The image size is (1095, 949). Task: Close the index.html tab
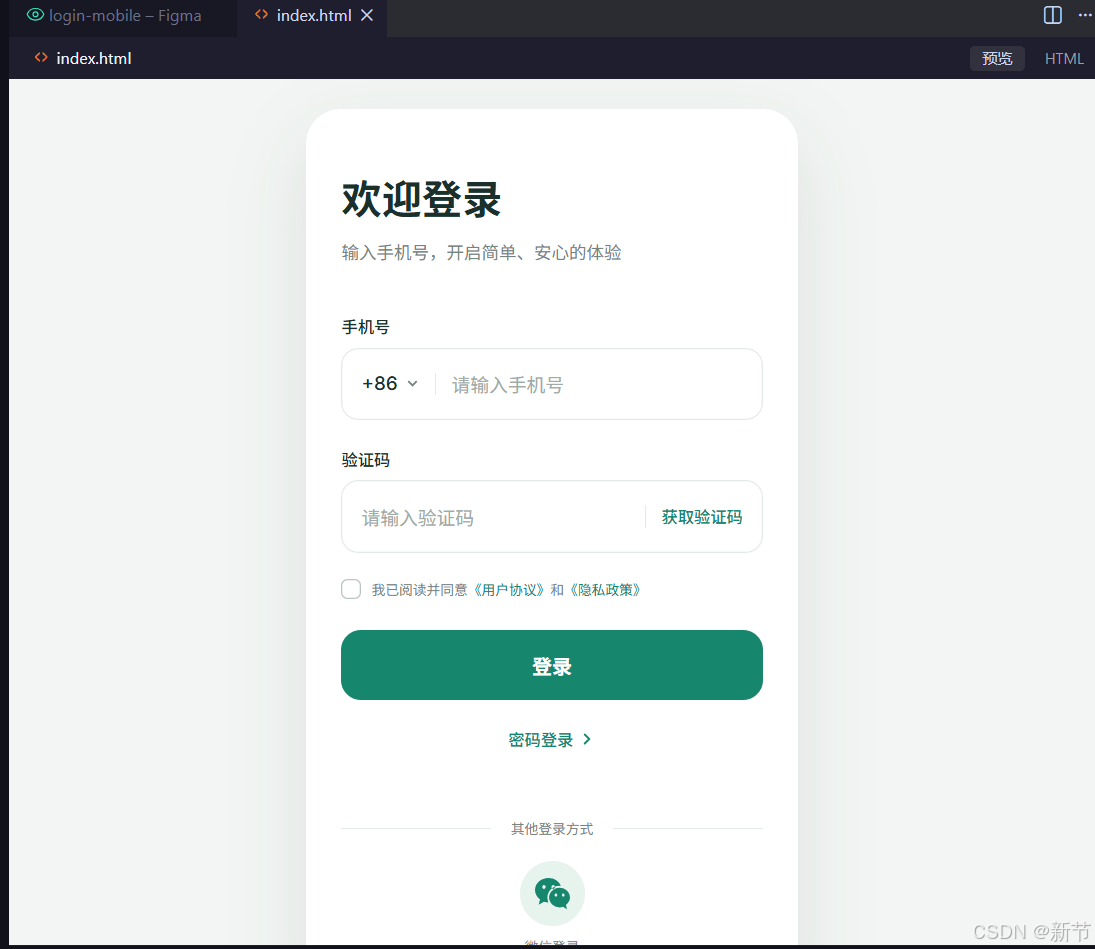367,15
